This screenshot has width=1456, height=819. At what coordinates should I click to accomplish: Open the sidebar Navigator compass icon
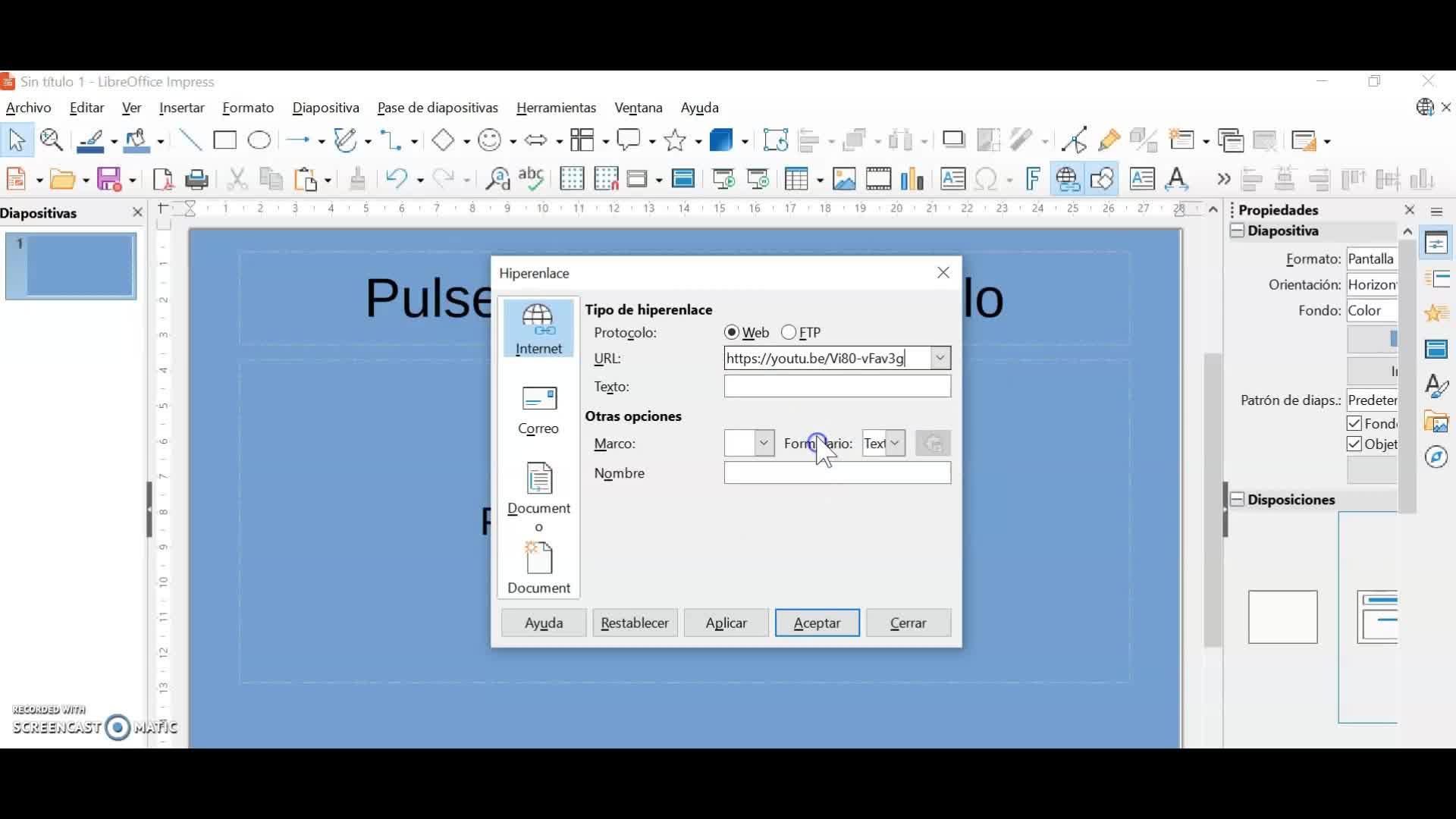click(x=1436, y=457)
